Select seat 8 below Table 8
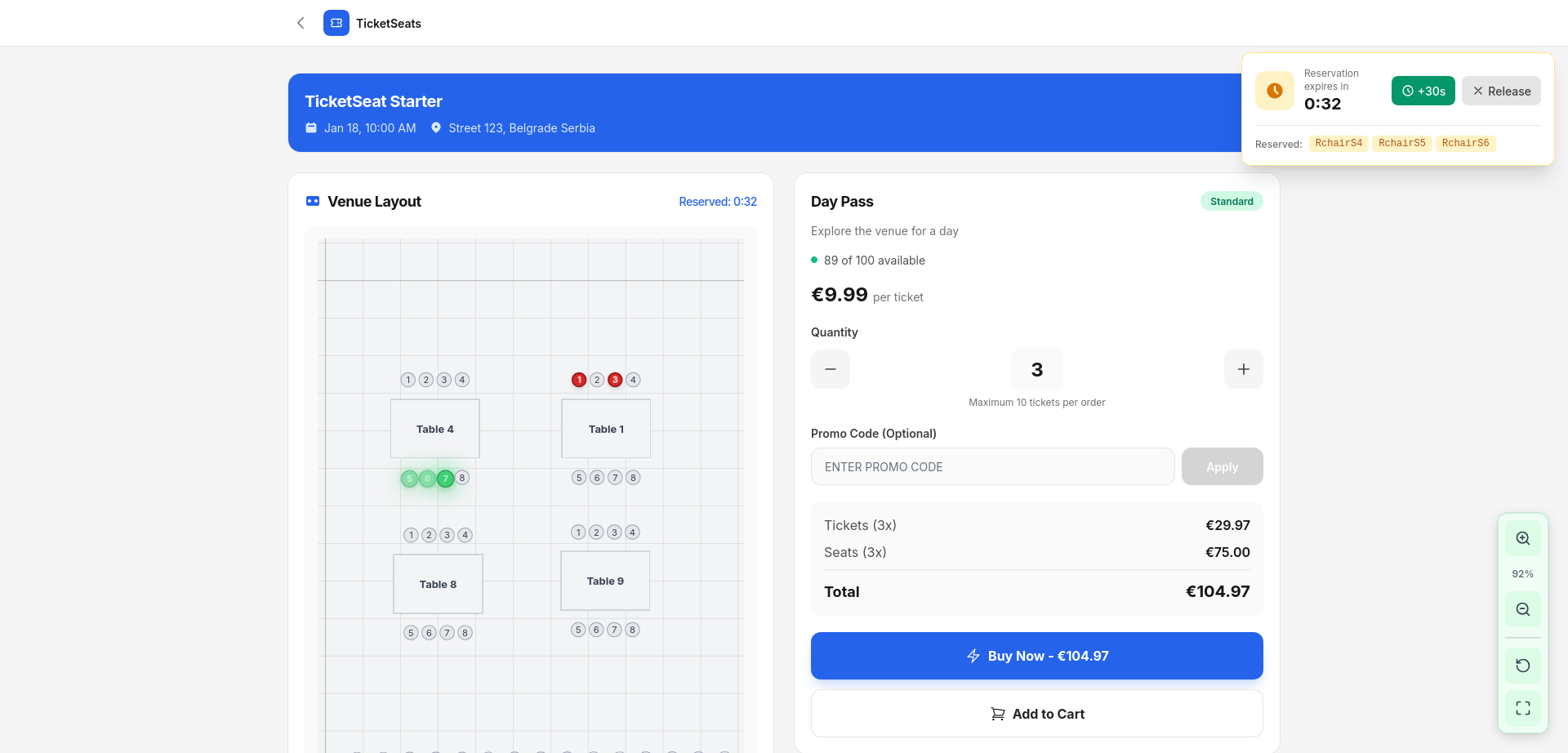 click(x=465, y=633)
